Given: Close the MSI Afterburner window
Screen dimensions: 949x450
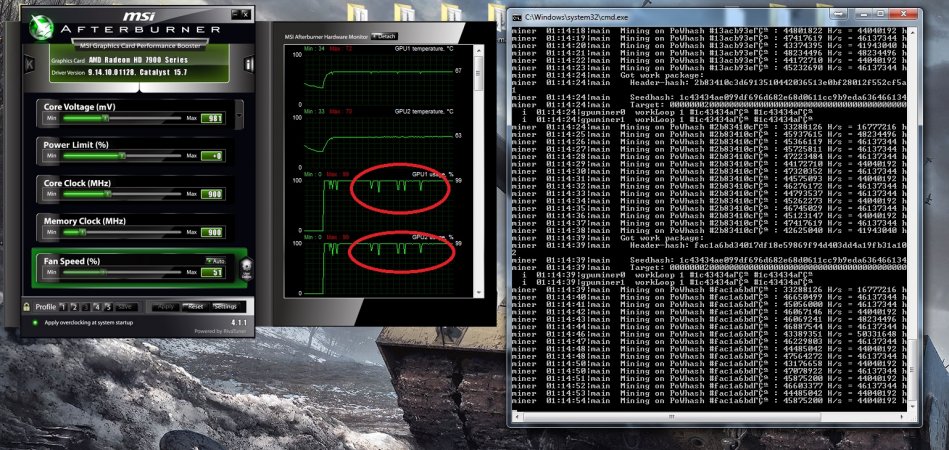Looking at the screenshot, I should tap(246, 14).
